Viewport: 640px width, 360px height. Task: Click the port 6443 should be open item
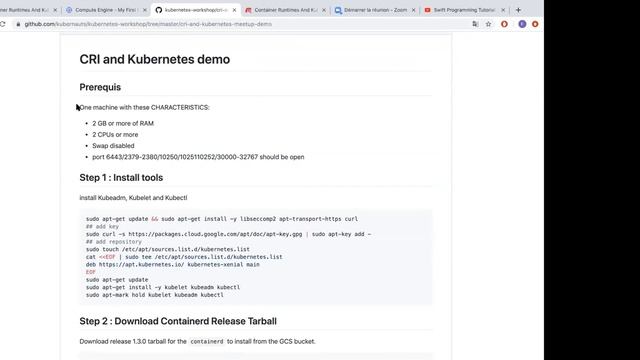(198, 157)
